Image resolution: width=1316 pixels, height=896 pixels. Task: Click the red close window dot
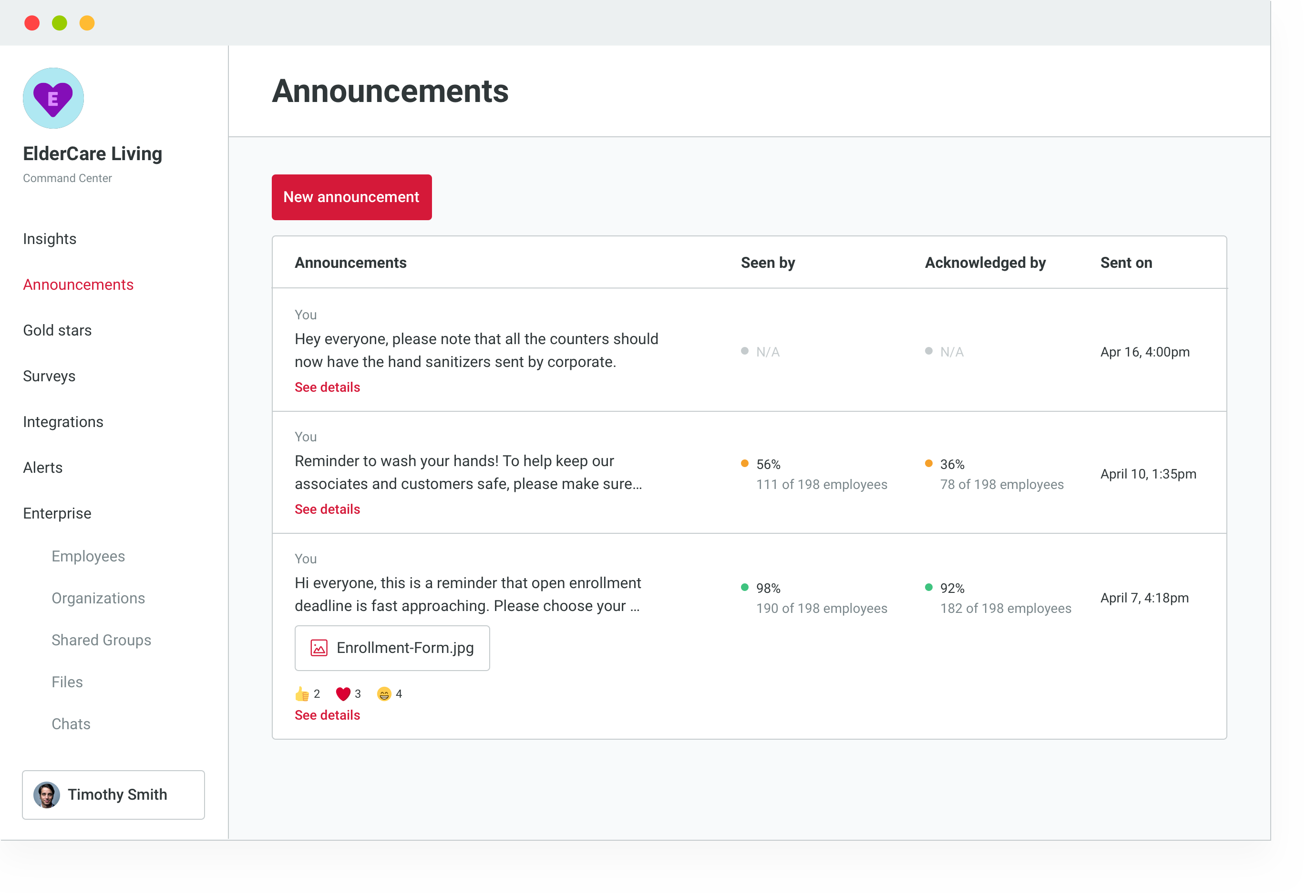[32, 23]
